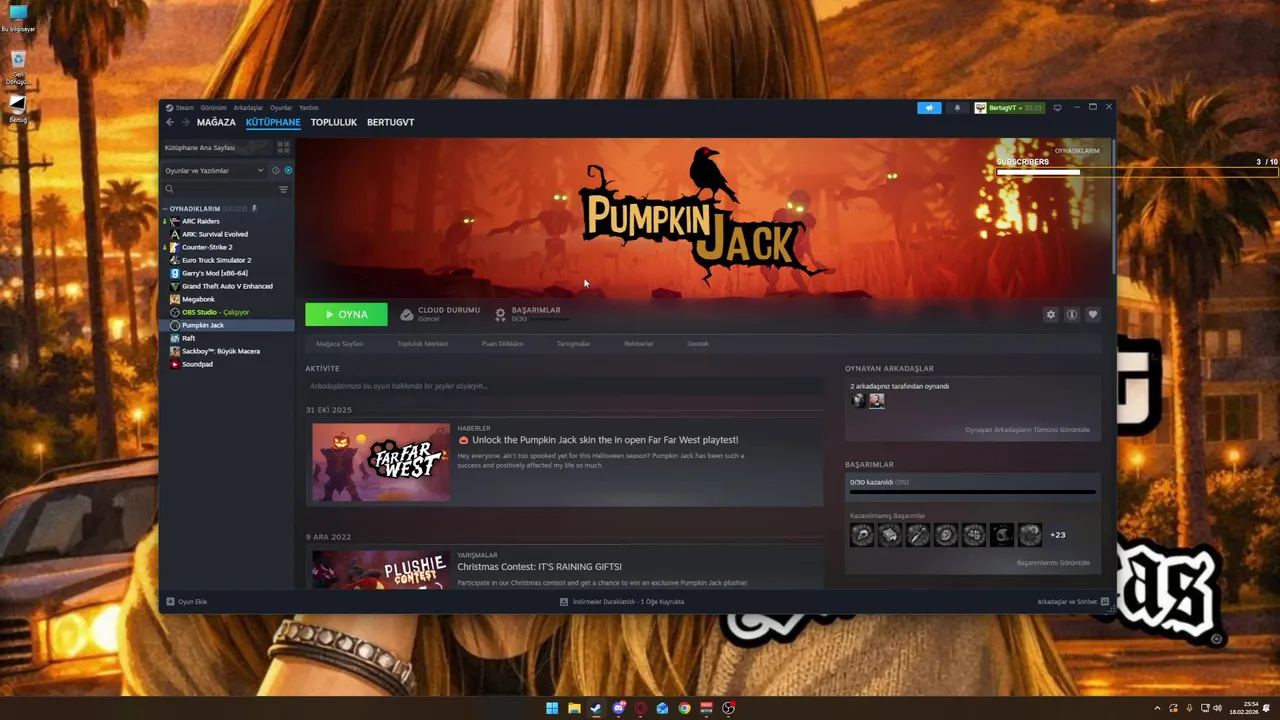
Task: Open the Başarımlar achievements icon
Action: pos(500,314)
